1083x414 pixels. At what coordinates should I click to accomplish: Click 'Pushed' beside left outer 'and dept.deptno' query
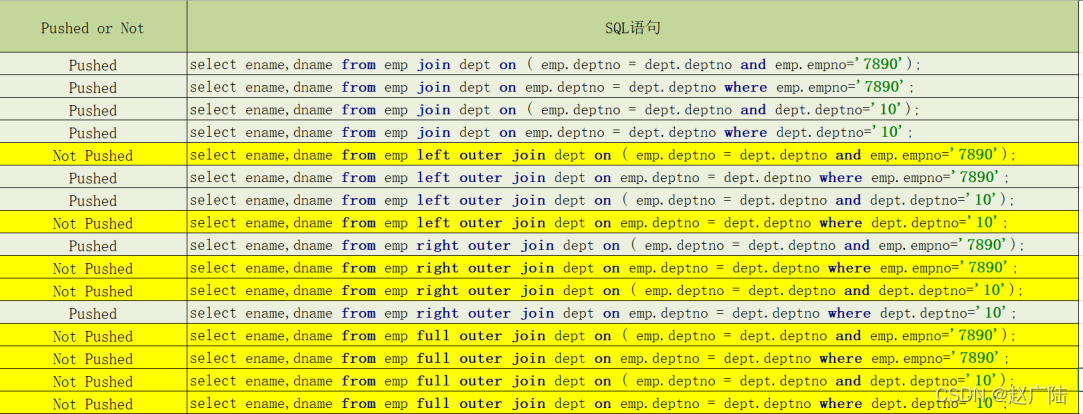point(93,201)
